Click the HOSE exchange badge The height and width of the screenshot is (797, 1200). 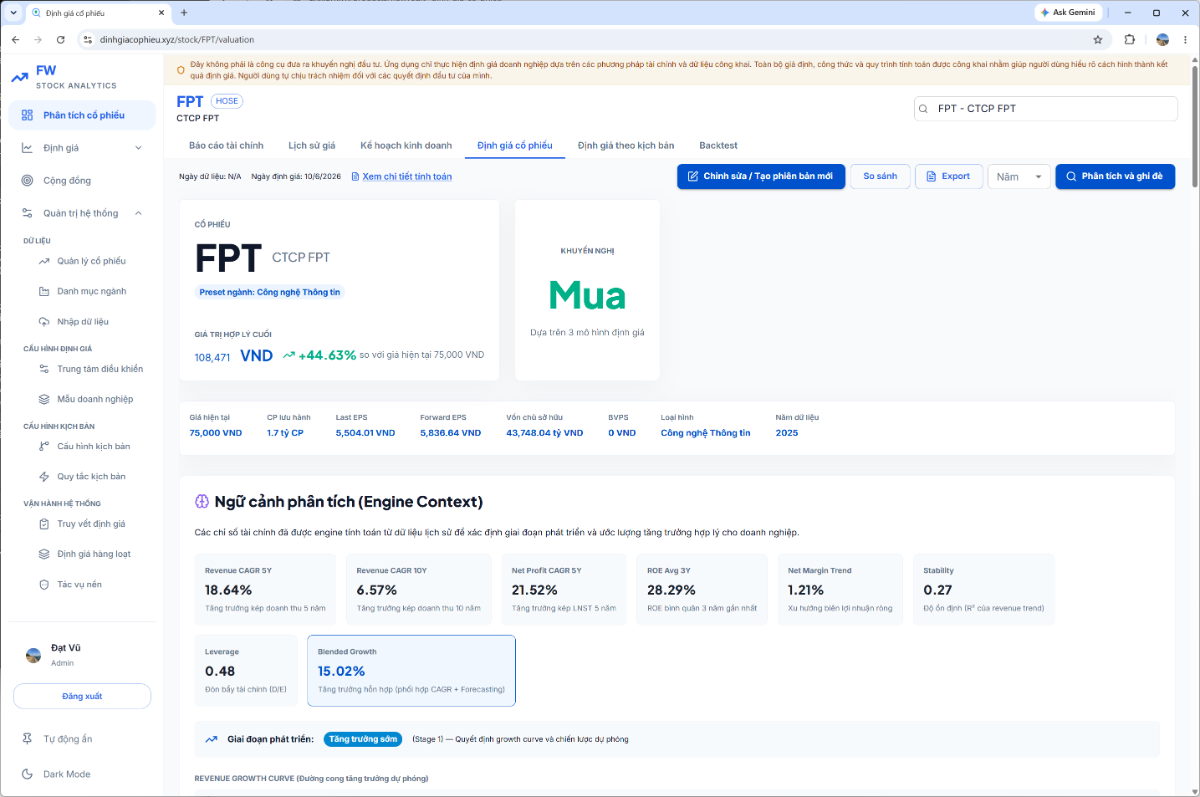[x=227, y=101]
